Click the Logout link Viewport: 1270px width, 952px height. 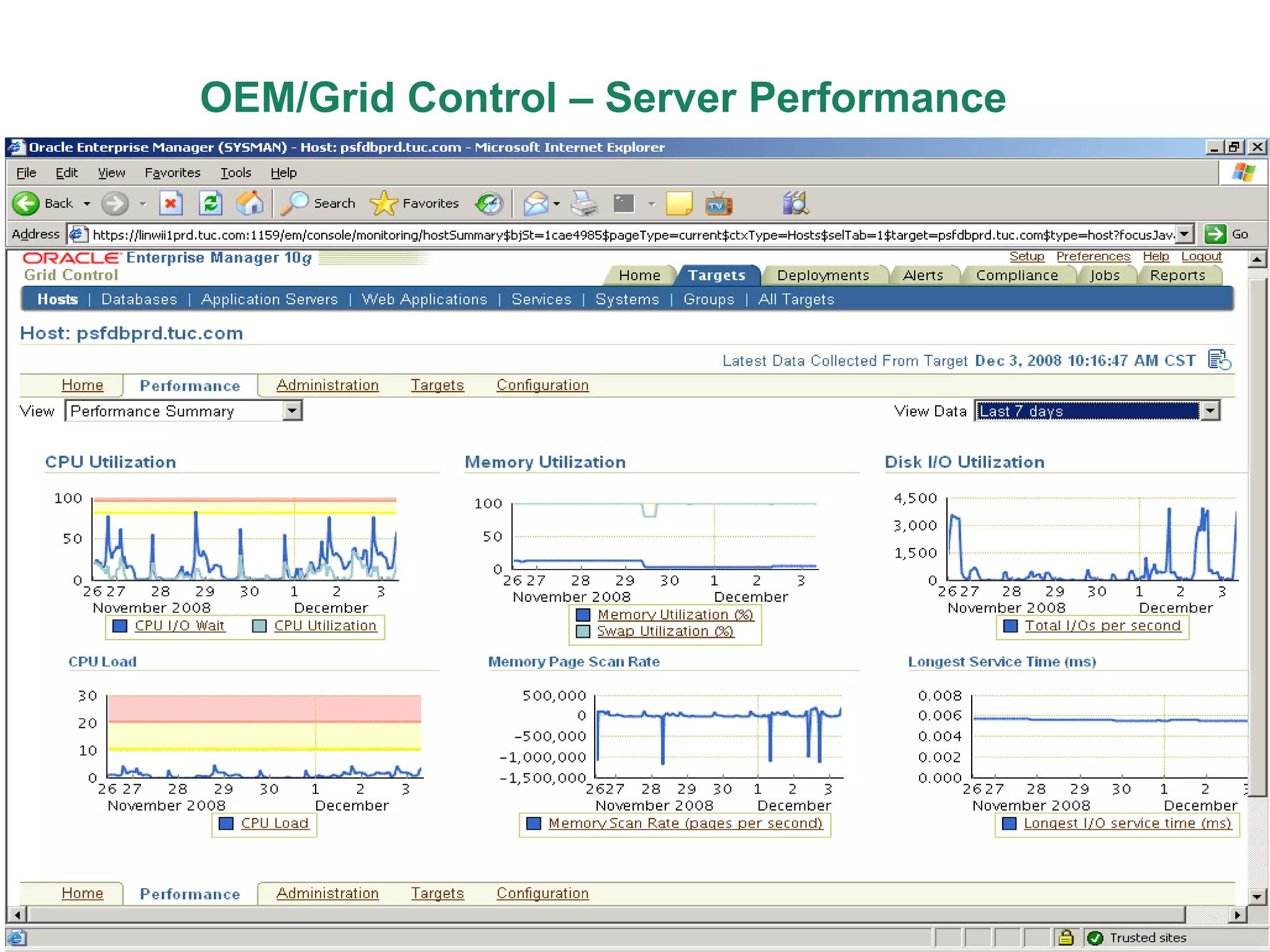pos(1201,256)
